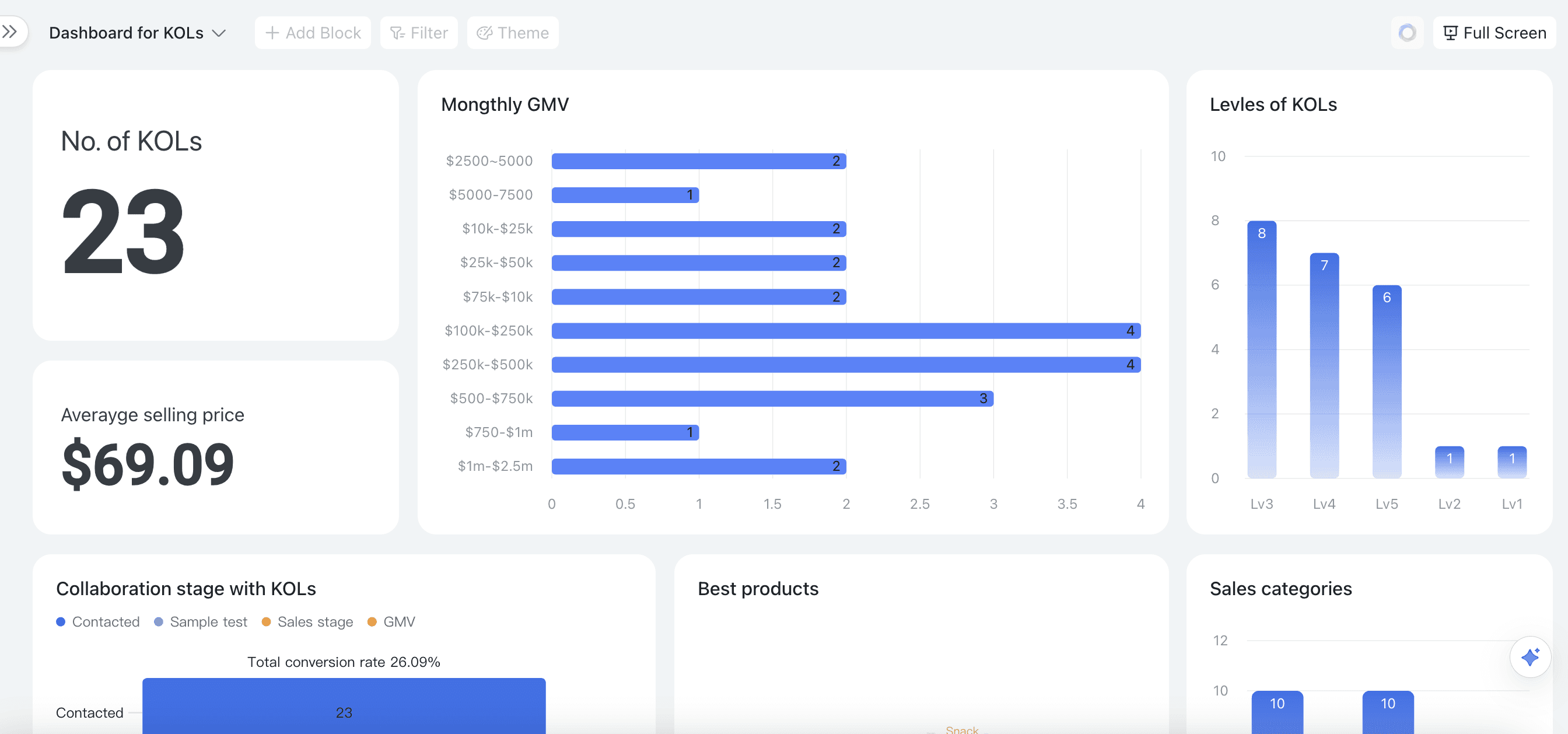Image resolution: width=1568 pixels, height=734 pixels.
Task: Open the Dashboard for KOLs dropdown chevron
Action: tap(219, 33)
